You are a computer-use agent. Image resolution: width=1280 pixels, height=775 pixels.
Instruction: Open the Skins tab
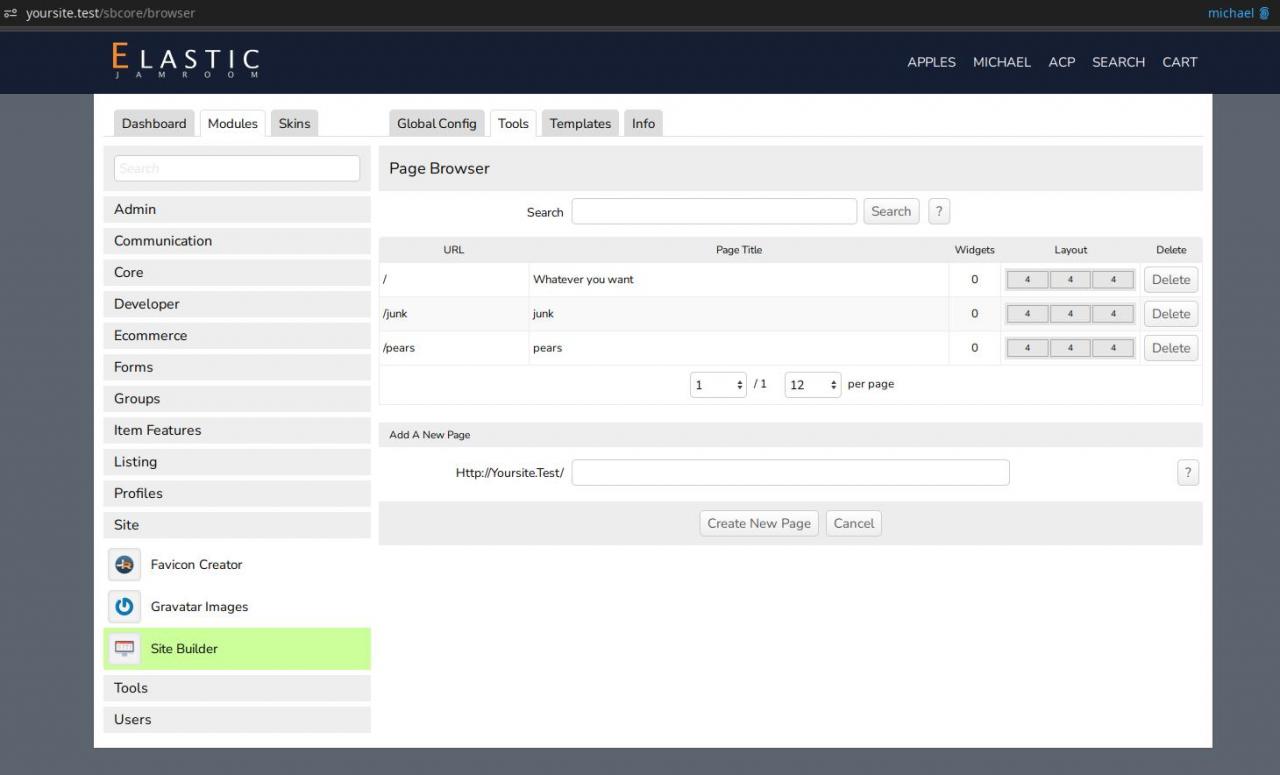point(294,124)
